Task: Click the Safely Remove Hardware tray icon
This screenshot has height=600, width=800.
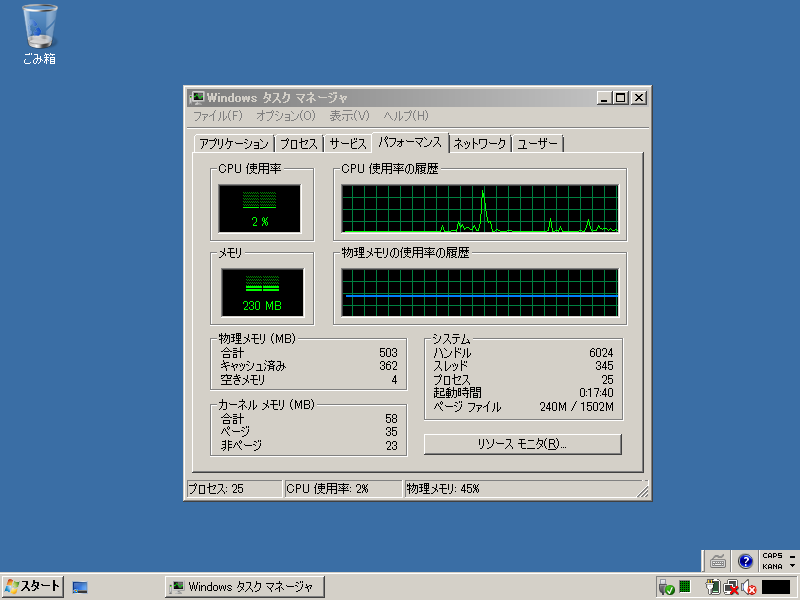Action: tap(666, 585)
